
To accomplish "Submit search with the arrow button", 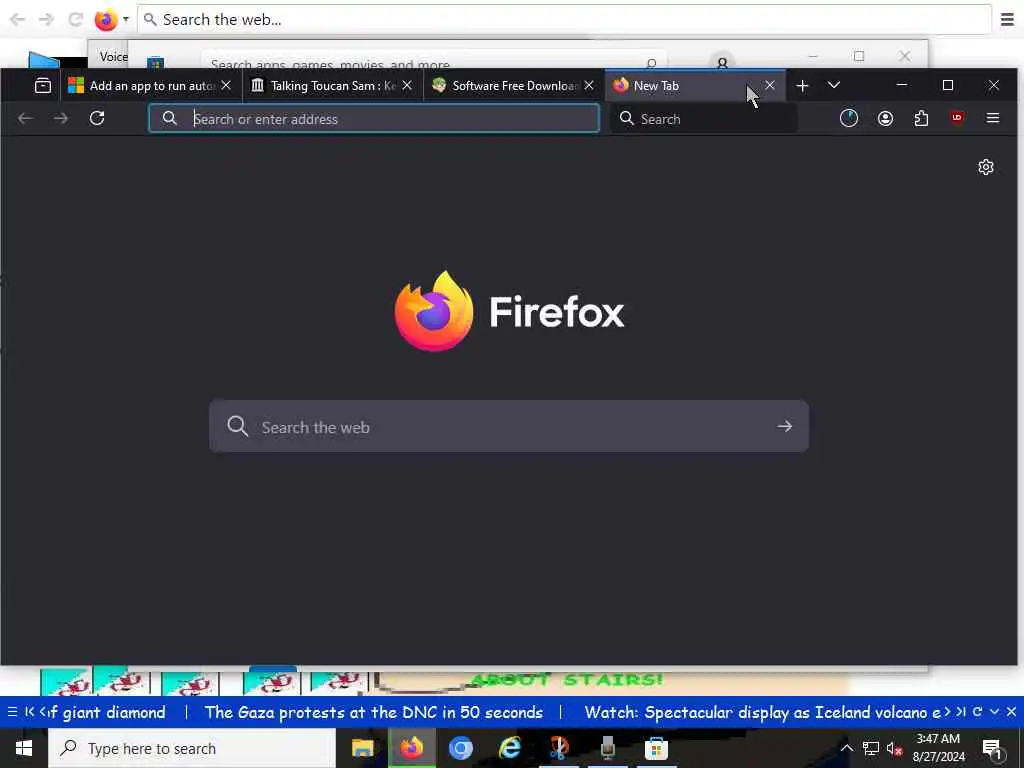I will pyautogui.click(x=785, y=426).
